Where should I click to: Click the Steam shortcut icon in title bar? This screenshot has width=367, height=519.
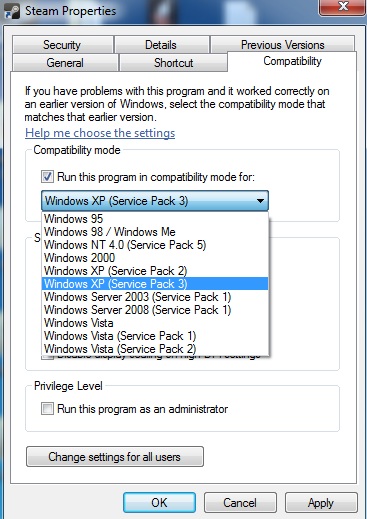[x=12, y=11]
